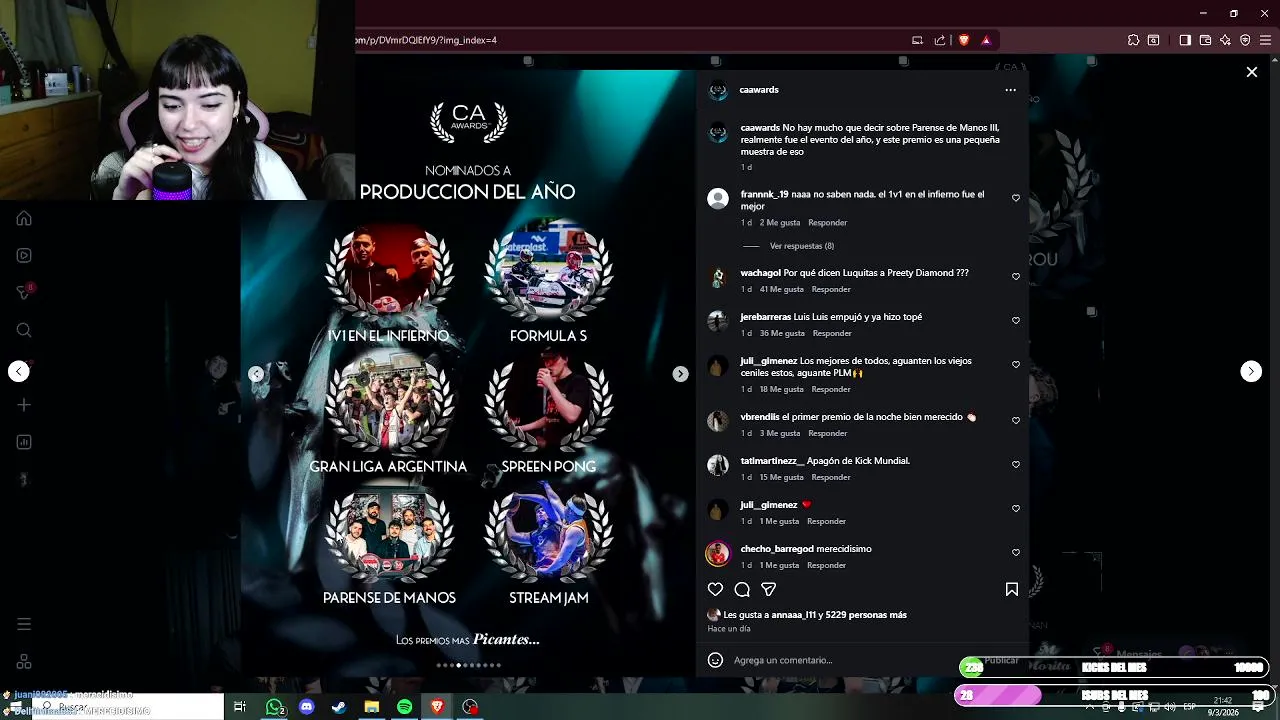Open Spotify from the taskbar

coord(404,707)
